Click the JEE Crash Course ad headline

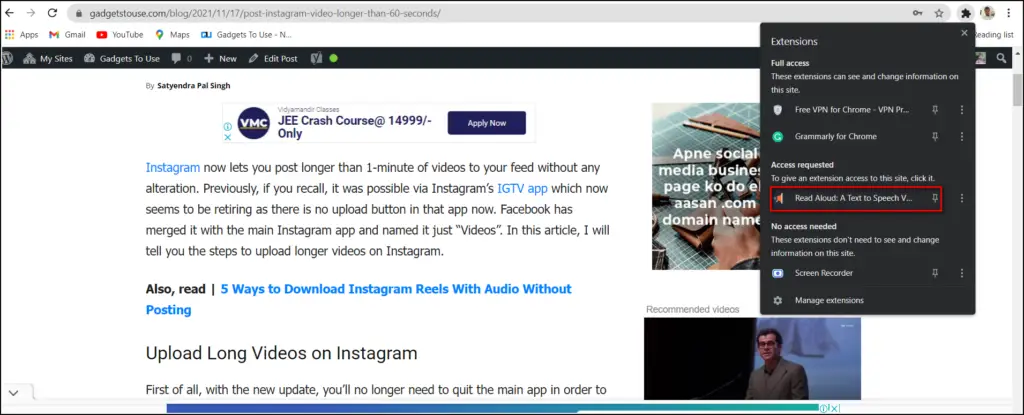pos(355,127)
